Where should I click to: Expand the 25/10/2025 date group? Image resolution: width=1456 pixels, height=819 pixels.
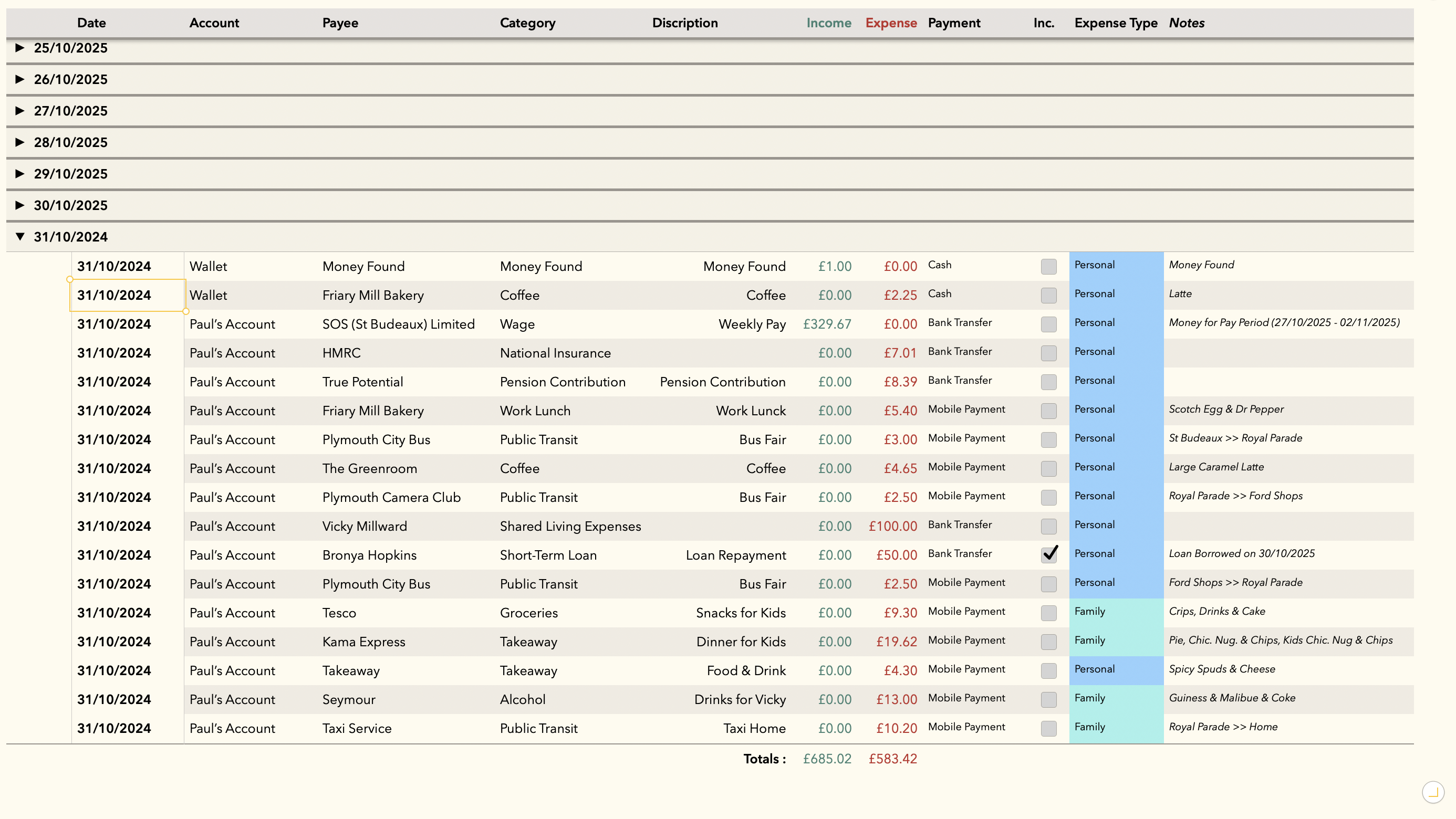(x=20, y=47)
